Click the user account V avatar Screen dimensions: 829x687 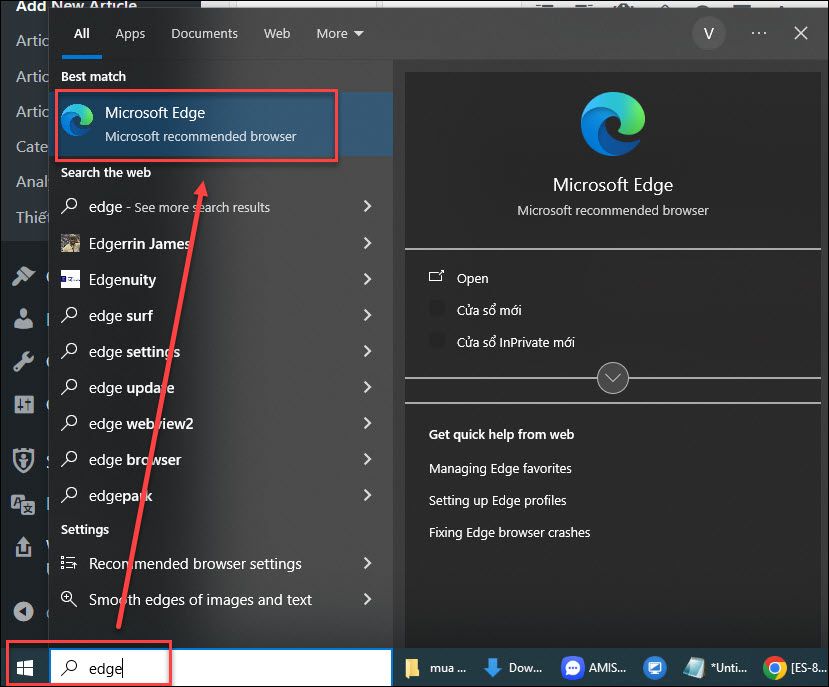[x=708, y=33]
